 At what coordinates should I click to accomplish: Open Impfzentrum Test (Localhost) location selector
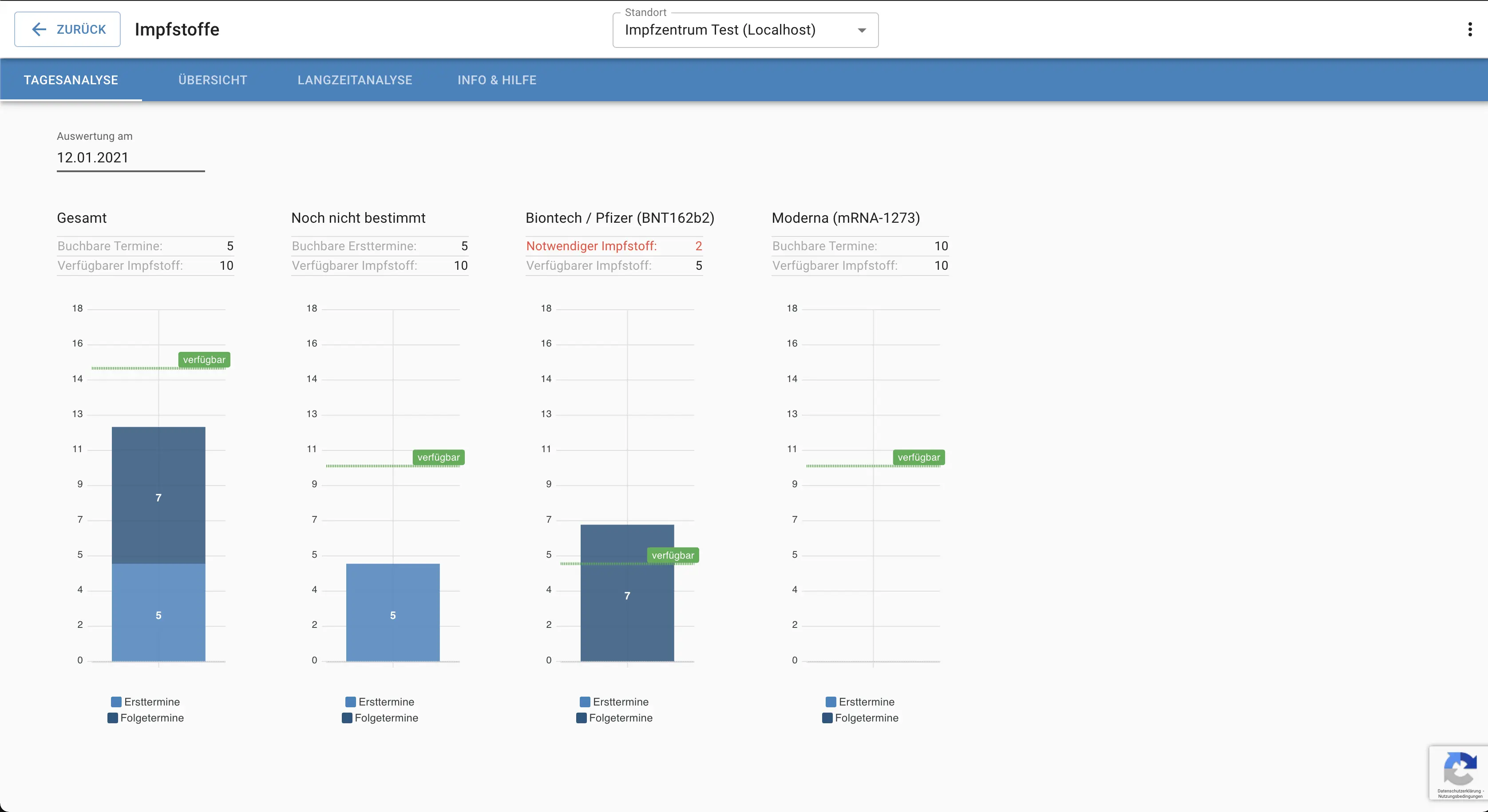coord(720,30)
